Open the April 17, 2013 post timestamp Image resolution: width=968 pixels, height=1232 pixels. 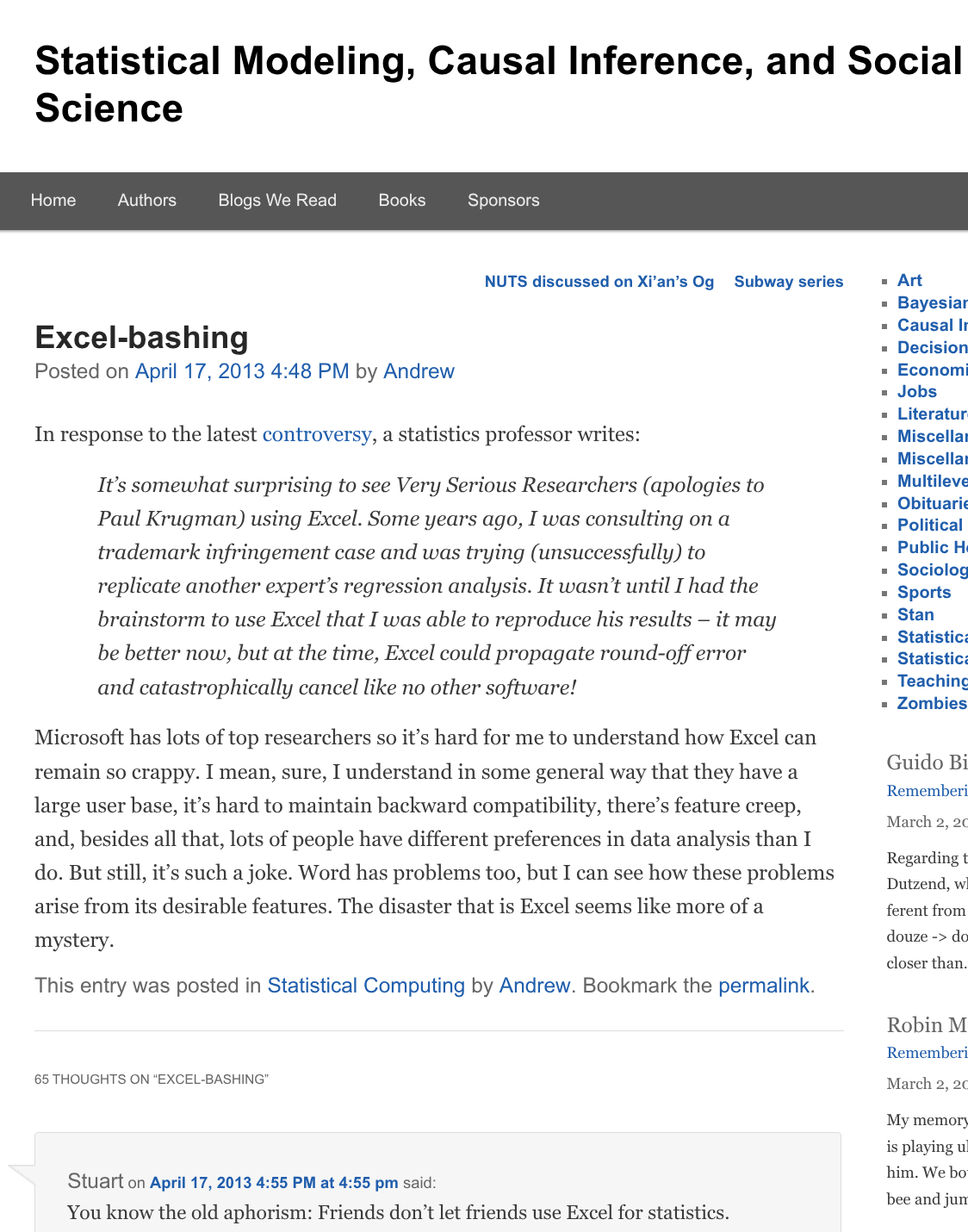click(243, 370)
